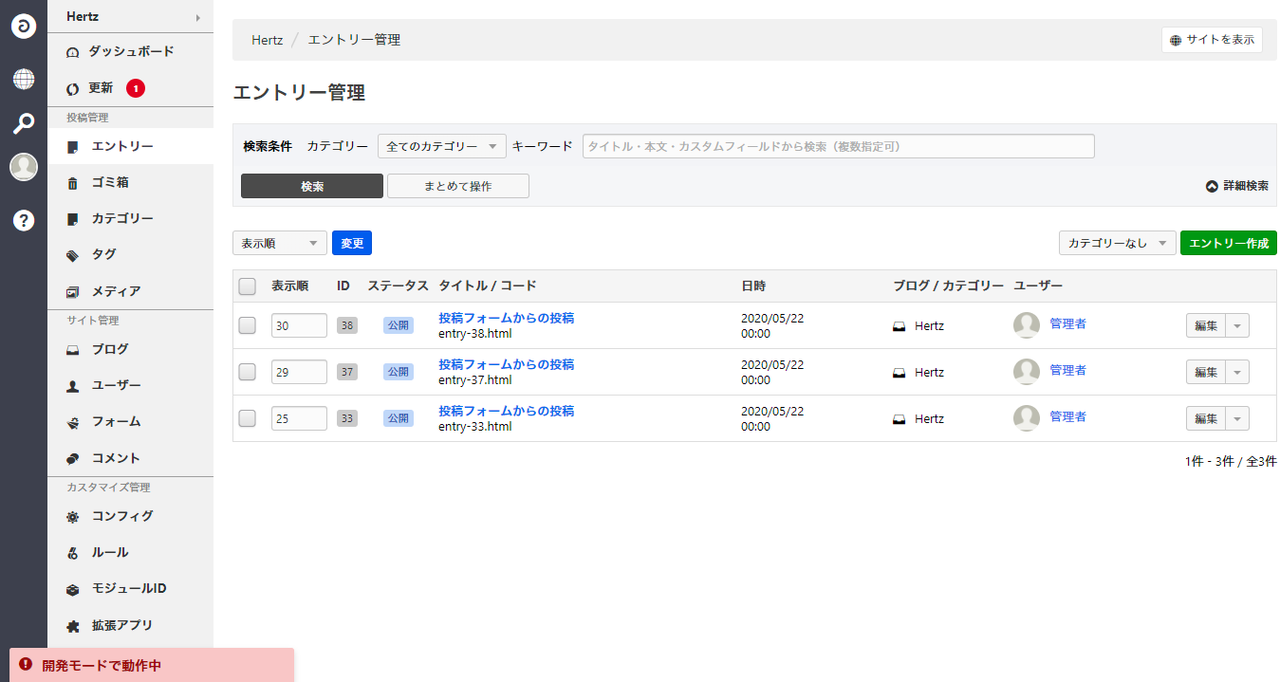Click the a-blog cms logo icon
Image resolution: width=1280 pixels, height=682 pixels.
click(23, 26)
